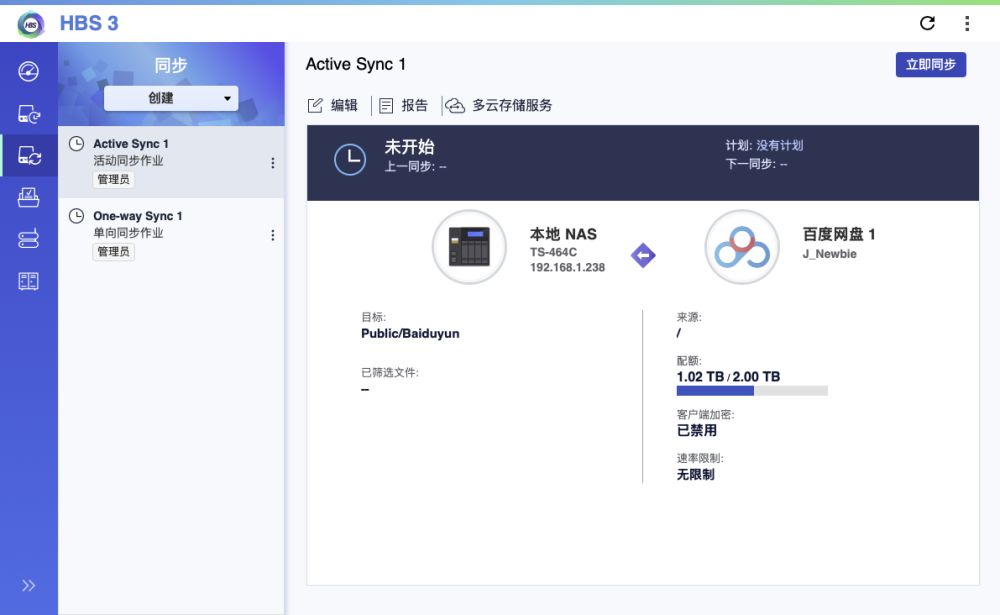Select the Sync sidebar icon

tap(29, 156)
